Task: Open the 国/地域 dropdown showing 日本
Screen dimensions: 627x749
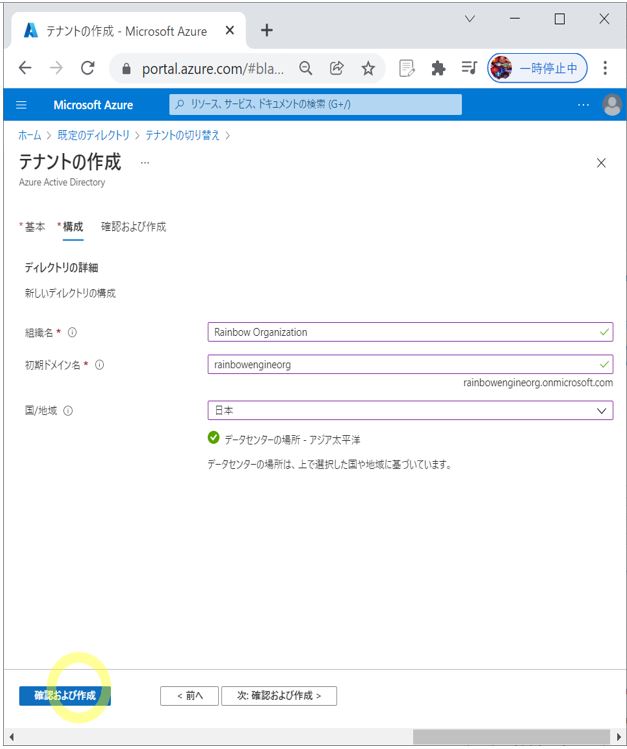Action: [410, 410]
